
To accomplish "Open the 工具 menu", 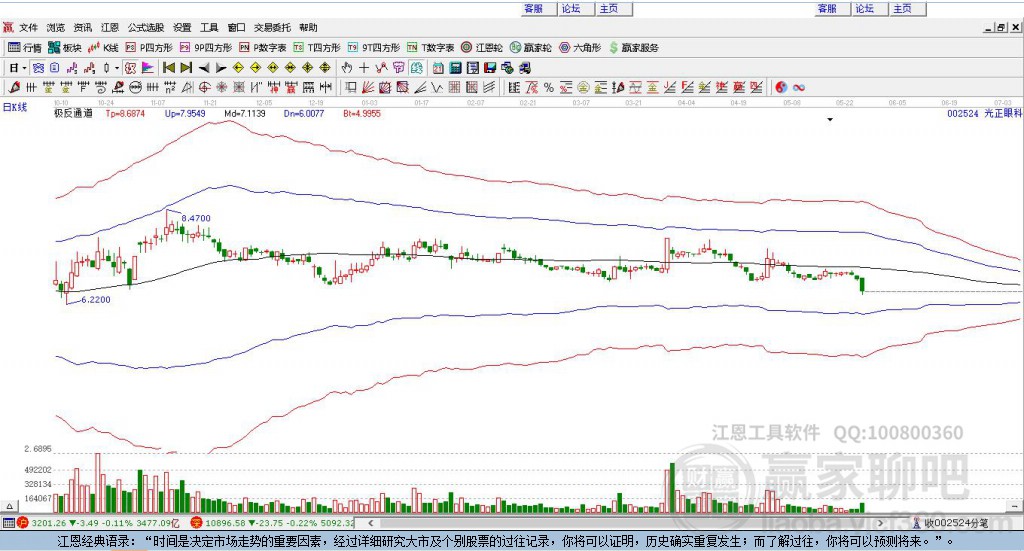I will click(x=209, y=27).
